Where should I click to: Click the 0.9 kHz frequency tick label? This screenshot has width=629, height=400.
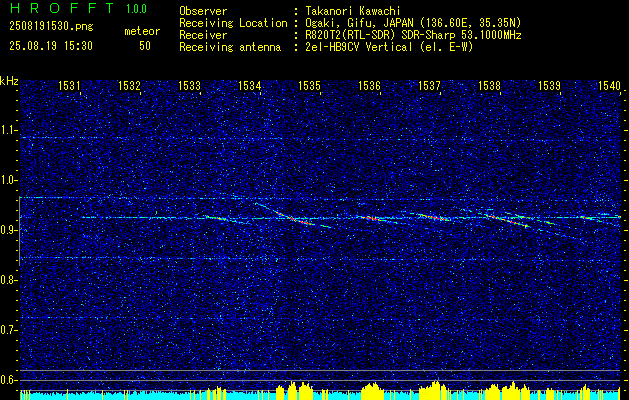tap(7, 230)
